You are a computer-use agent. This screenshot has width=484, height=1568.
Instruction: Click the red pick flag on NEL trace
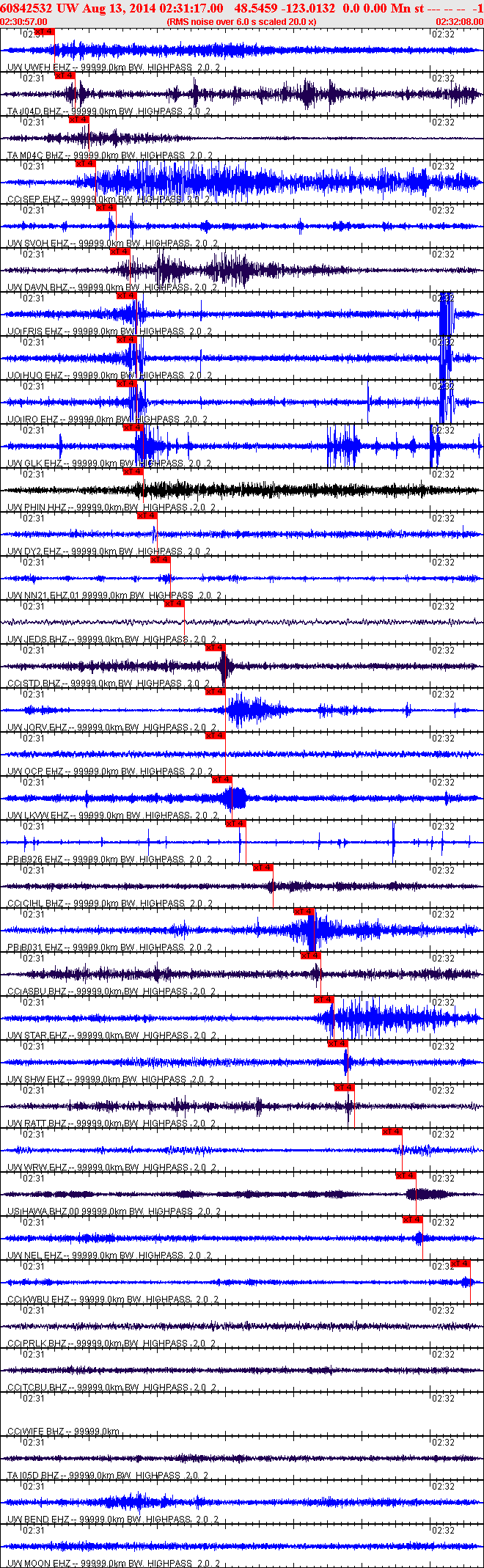[413, 1220]
